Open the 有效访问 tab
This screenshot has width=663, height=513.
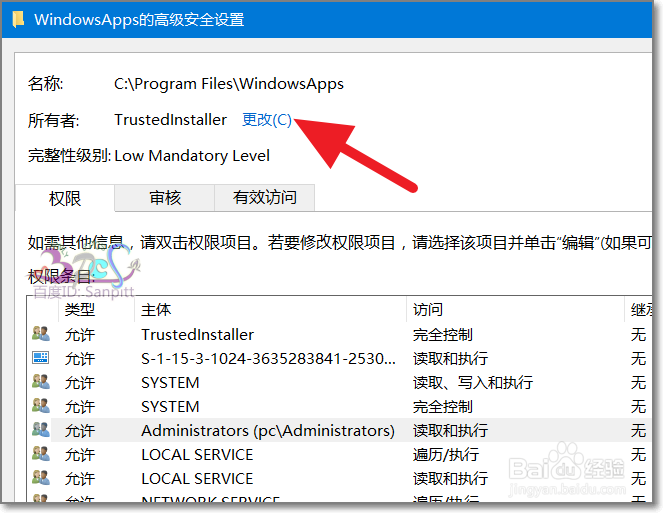[x=265, y=198]
